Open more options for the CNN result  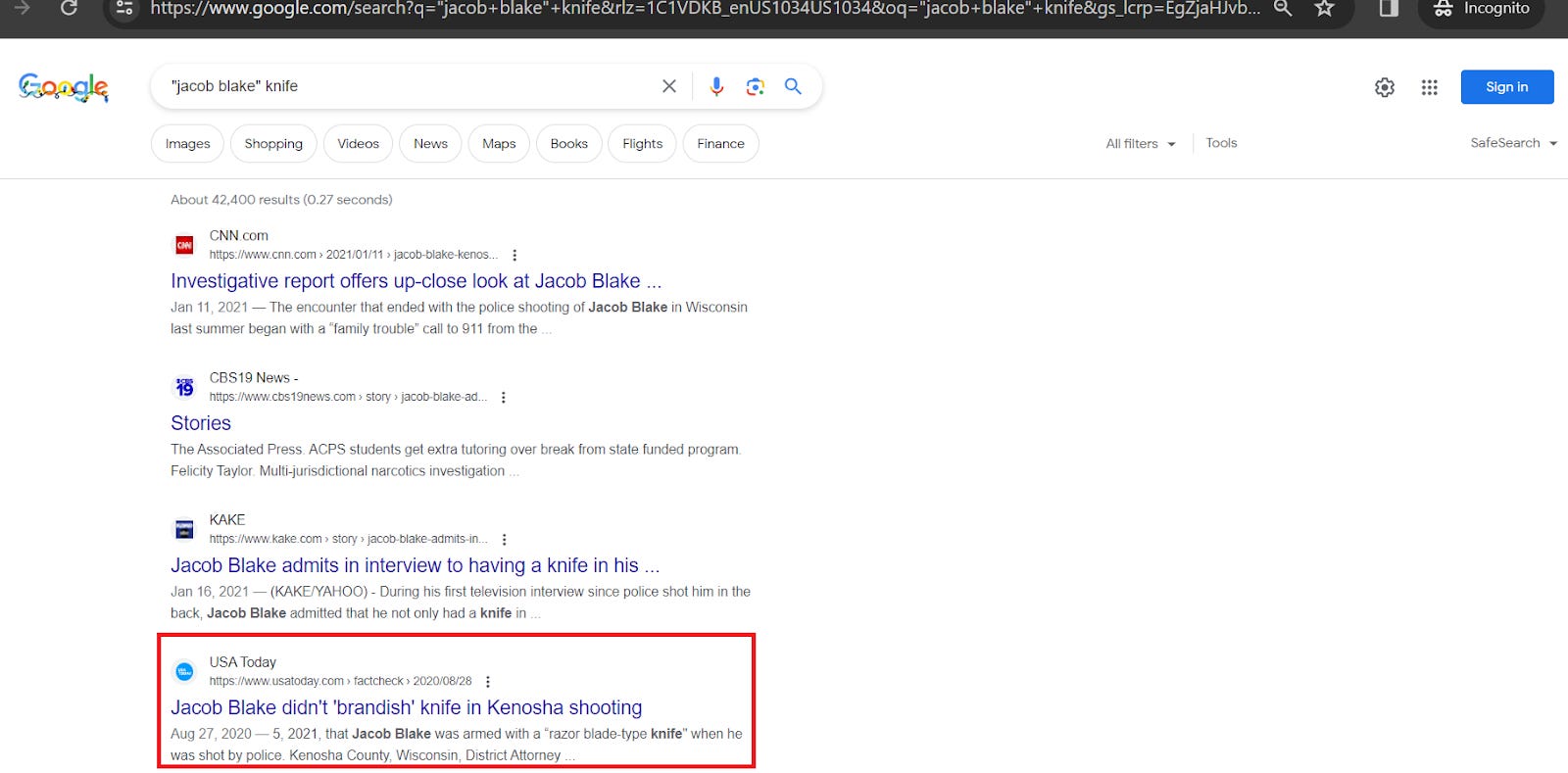click(514, 255)
